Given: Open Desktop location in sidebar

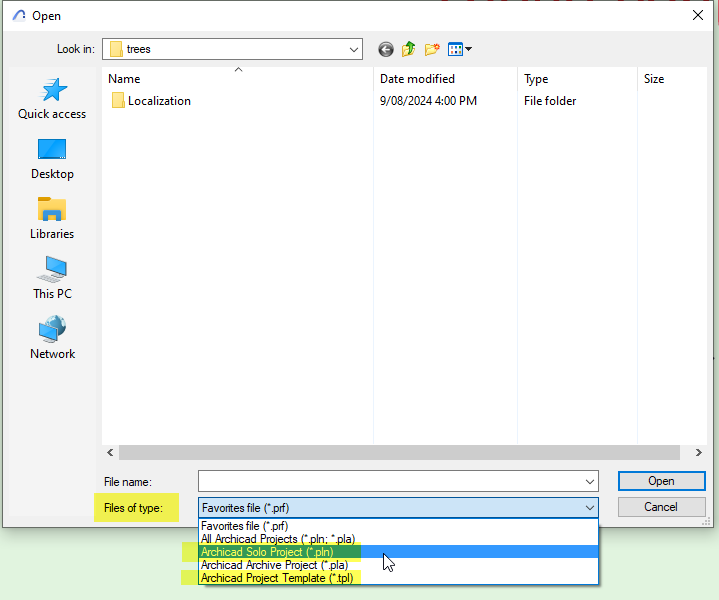Looking at the screenshot, I should (x=52, y=159).
